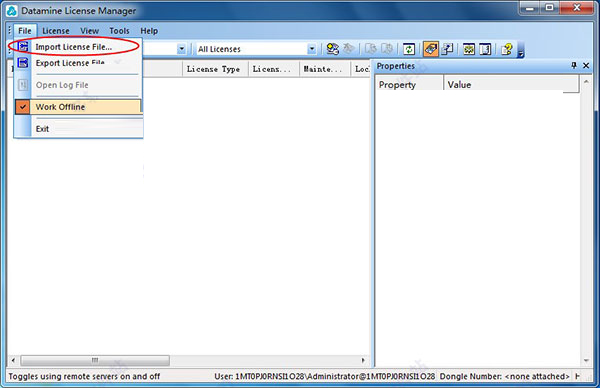Pin the Properties panel with the pushpin icon
The height and width of the screenshot is (388, 600).
click(574, 65)
